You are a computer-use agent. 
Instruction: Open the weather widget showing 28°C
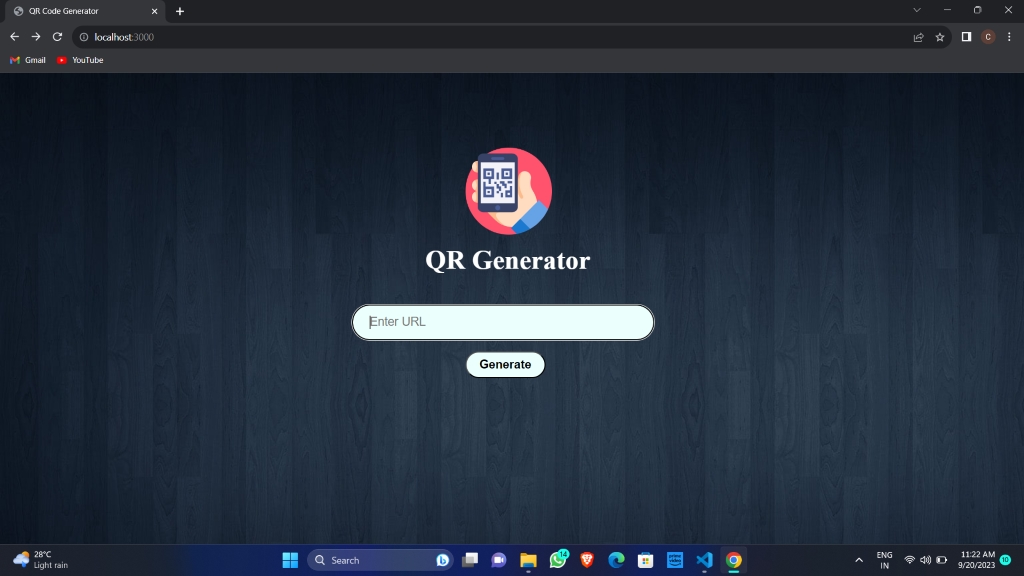coord(40,560)
